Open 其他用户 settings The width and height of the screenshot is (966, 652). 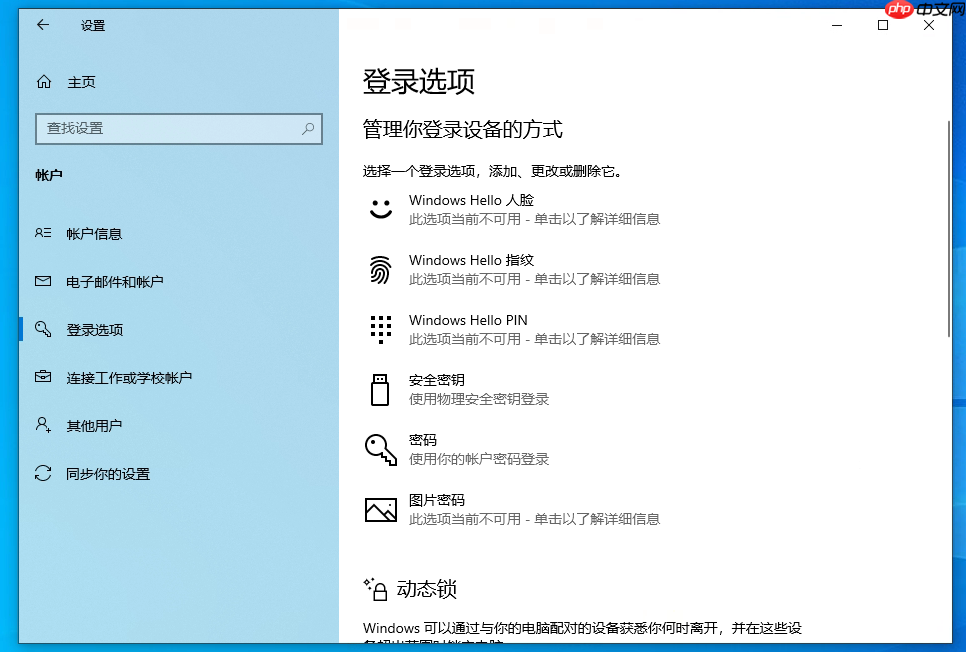(92, 425)
